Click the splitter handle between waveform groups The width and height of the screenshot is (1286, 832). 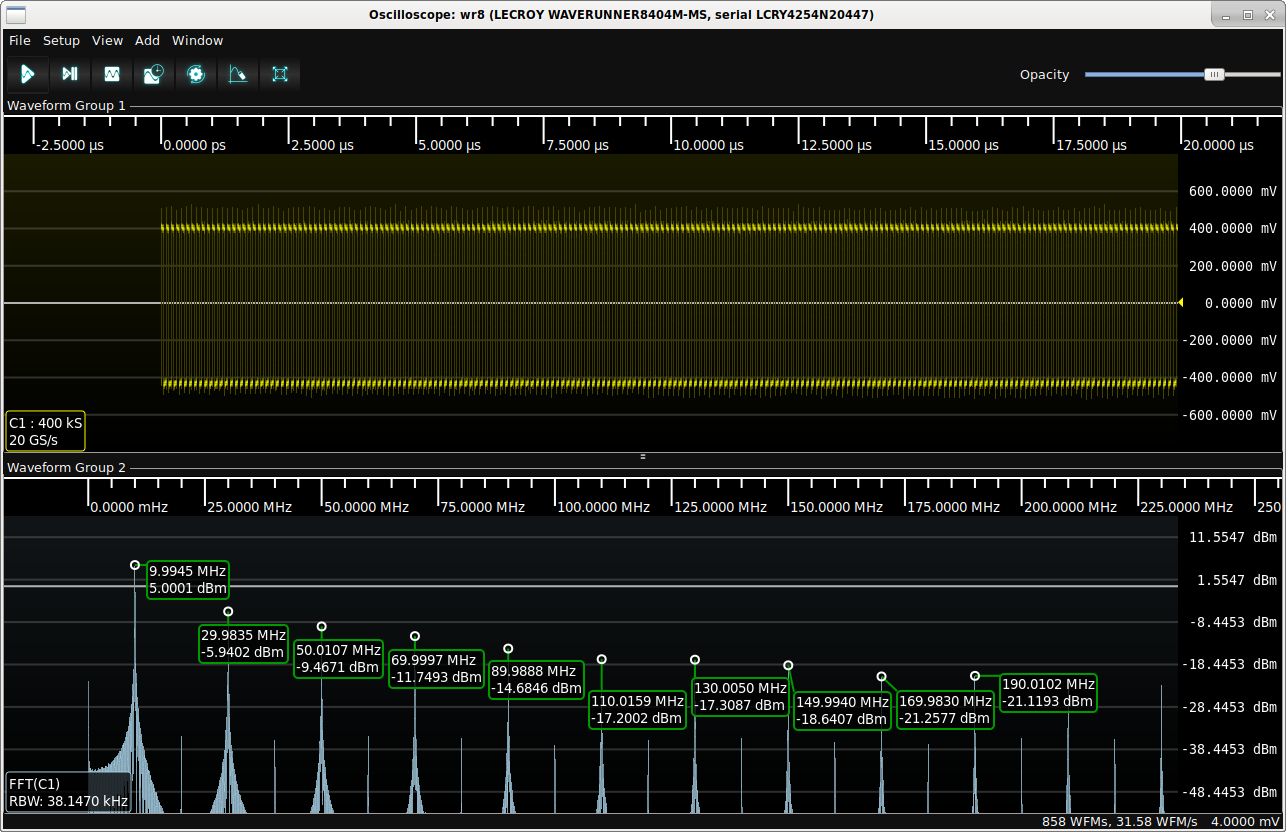(x=642, y=456)
